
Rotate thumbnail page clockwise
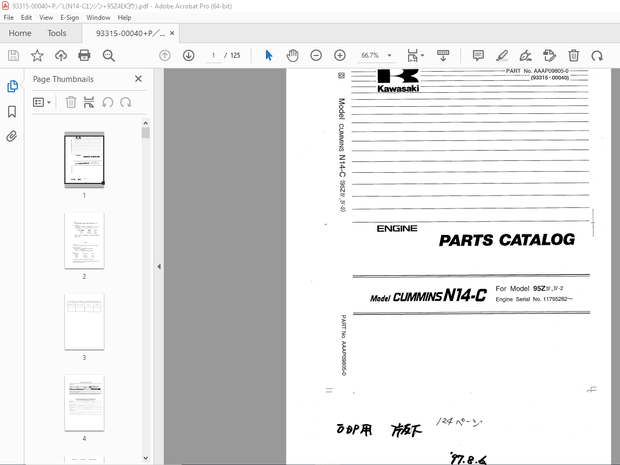126,102
